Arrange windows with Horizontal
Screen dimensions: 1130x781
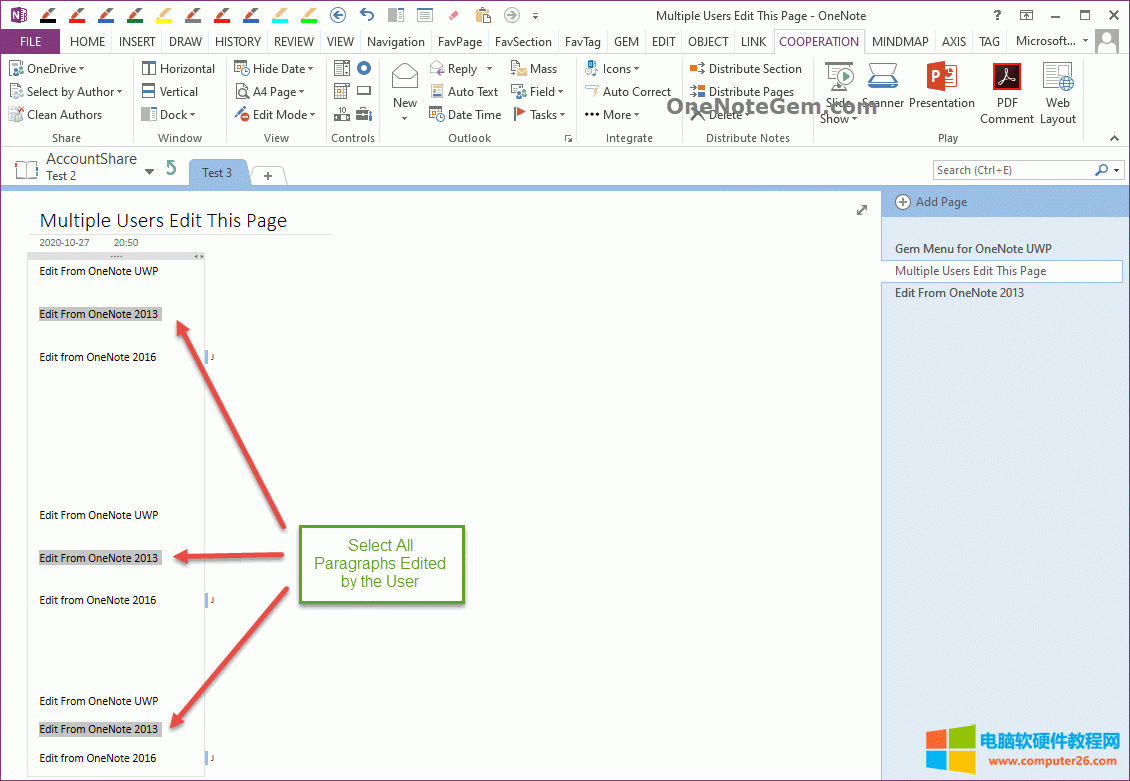pyautogui.click(x=178, y=68)
